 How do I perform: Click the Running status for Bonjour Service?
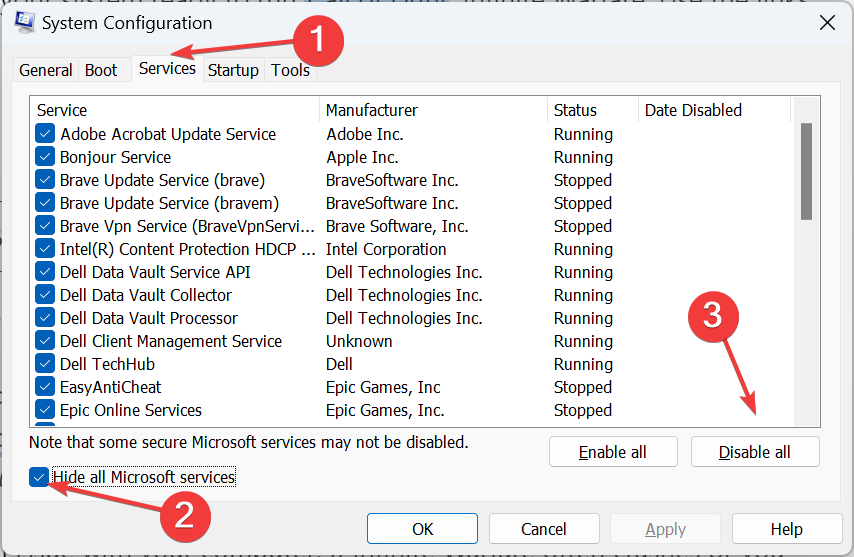pyautogui.click(x=583, y=157)
